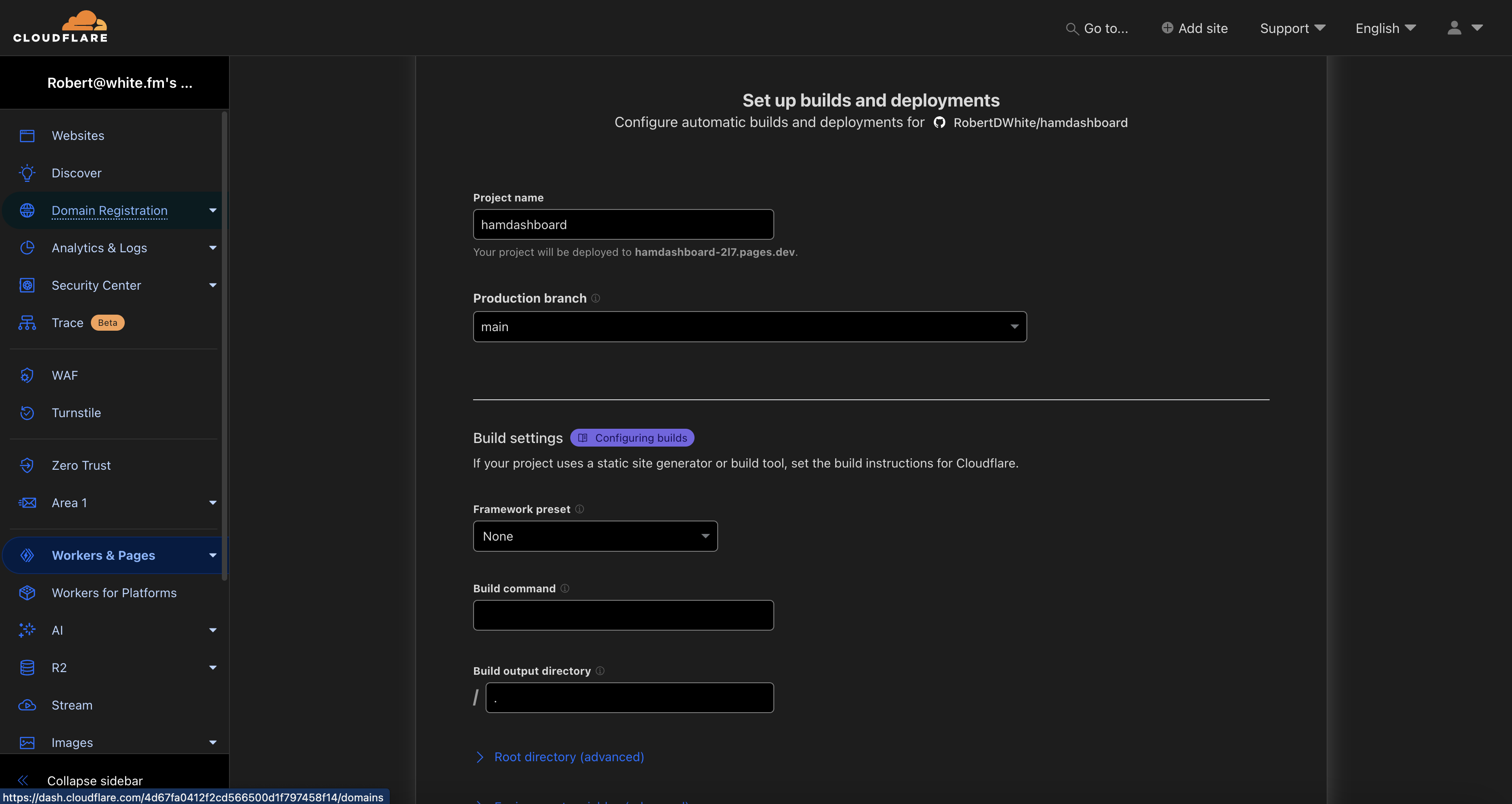Click the Build command info icon
1512x804 pixels.
click(x=564, y=588)
